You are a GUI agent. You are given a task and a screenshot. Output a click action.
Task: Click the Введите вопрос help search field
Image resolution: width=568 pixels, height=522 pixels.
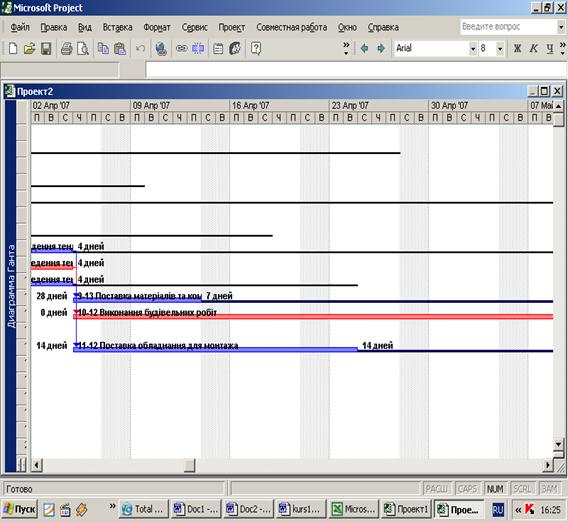pyautogui.click(x=509, y=27)
